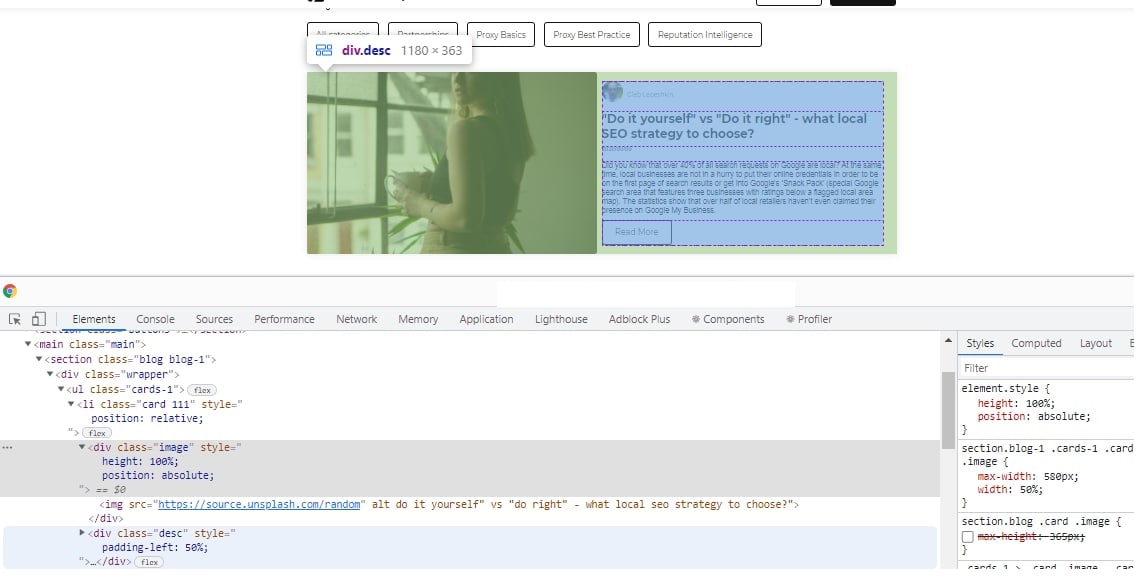This screenshot has height=580, width=1140.
Task: Open the Layout pane tab
Action: (1096, 343)
